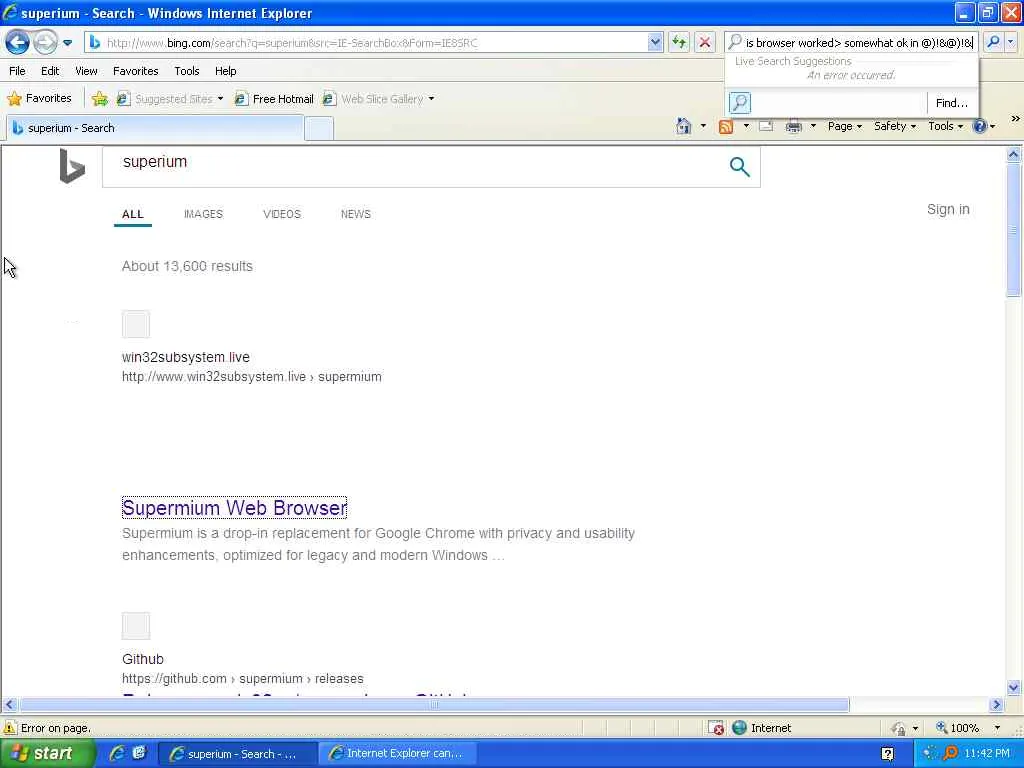The image size is (1024, 768).
Task: Expand command bar overflow chevron
Action: [1016, 118]
